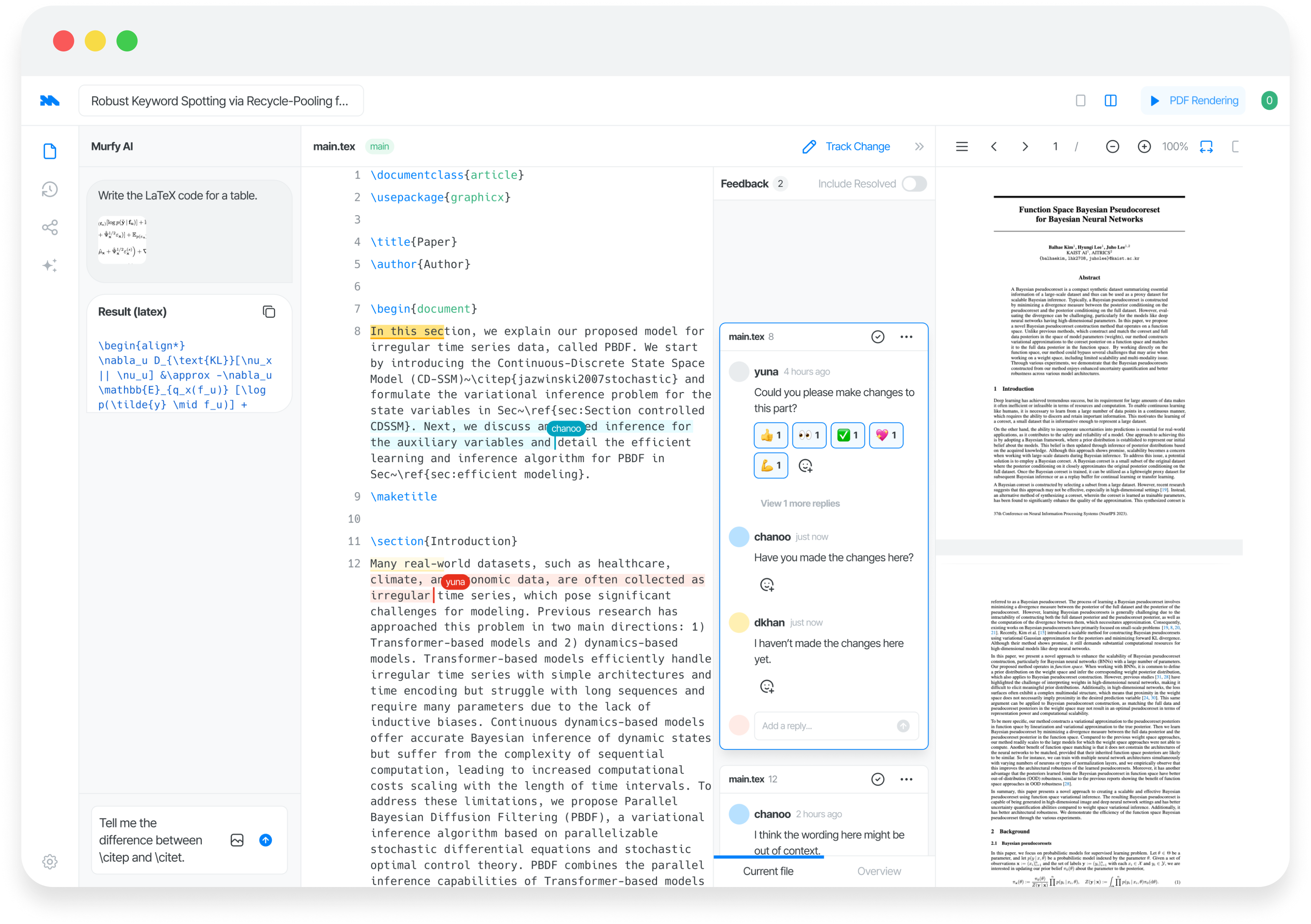1311x924 pixels.
Task: Click the Feedback count badge
Action: tap(780, 184)
